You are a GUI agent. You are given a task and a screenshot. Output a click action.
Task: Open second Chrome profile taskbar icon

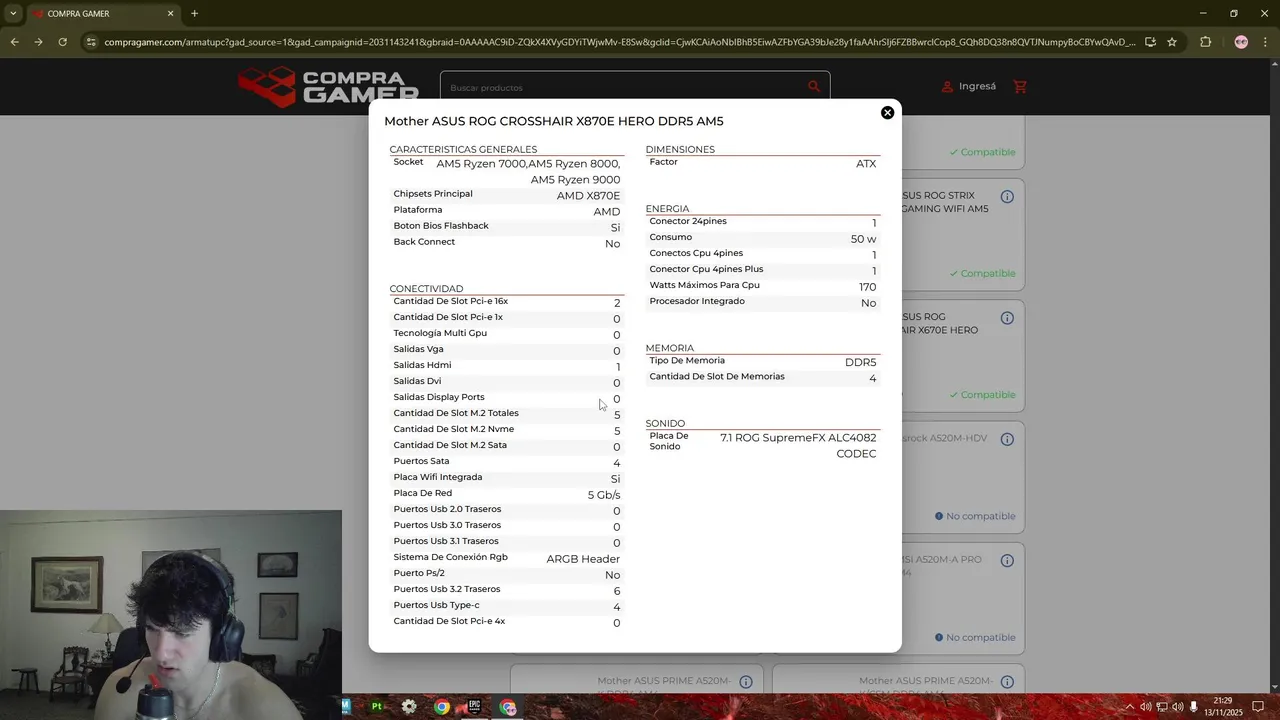(x=508, y=707)
